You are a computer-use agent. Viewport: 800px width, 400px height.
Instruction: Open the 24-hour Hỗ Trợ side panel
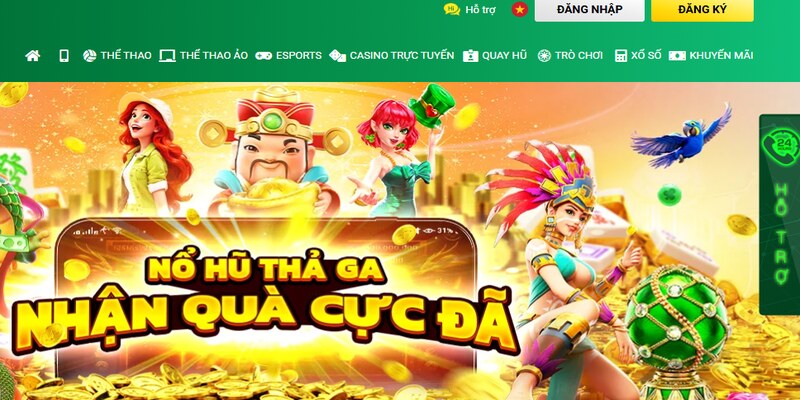780,214
